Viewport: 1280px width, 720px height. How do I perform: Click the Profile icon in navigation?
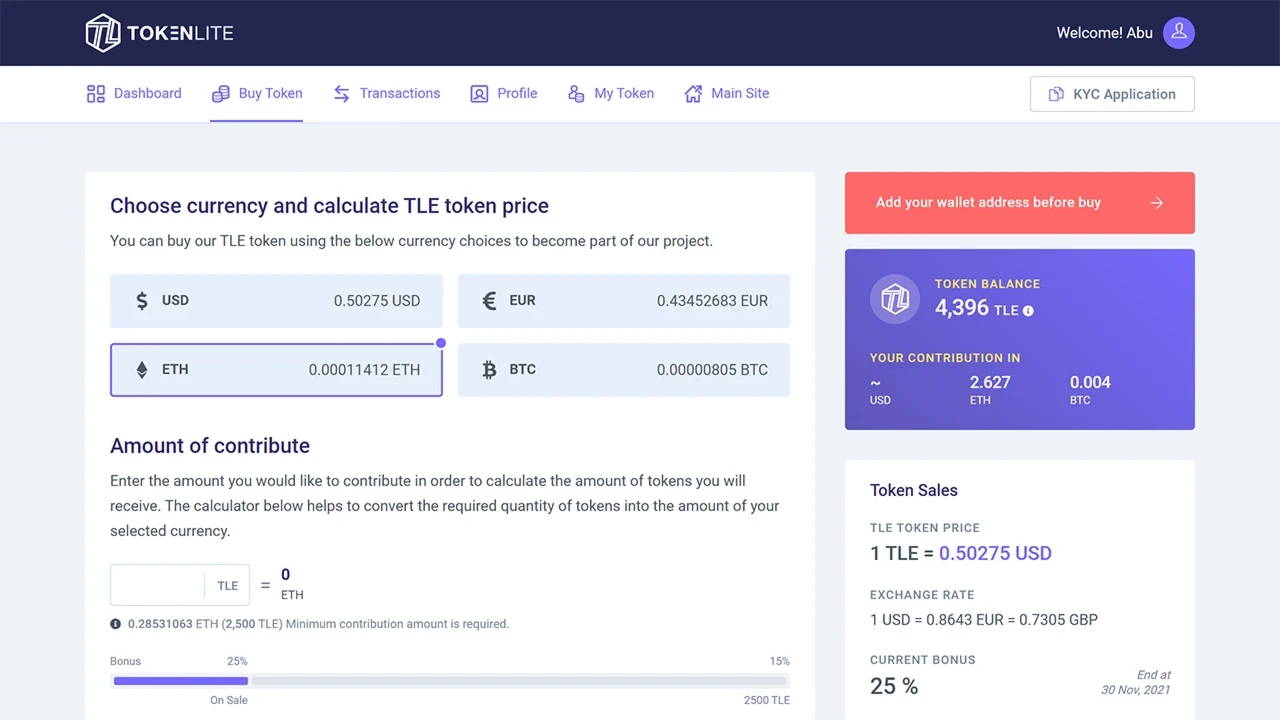coord(479,94)
